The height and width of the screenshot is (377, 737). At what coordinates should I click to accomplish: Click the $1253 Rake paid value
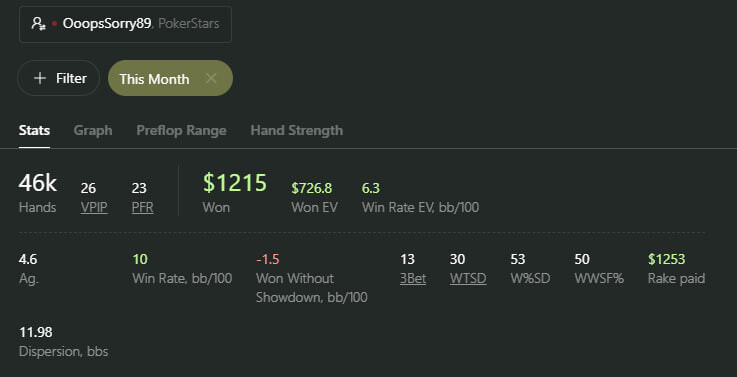666,259
